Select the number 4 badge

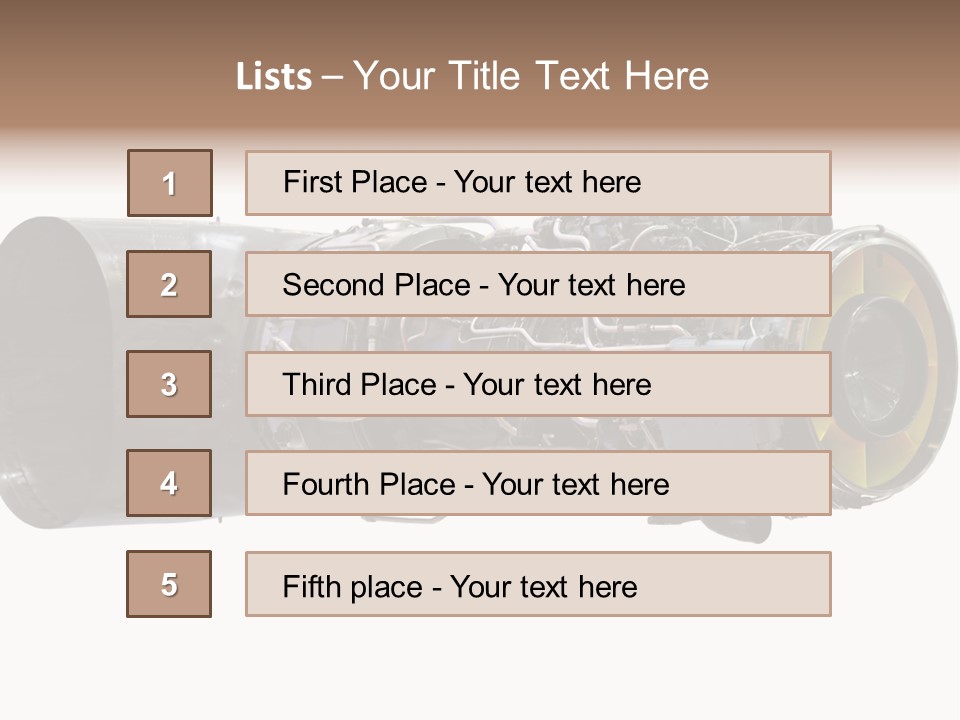coord(169,483)
